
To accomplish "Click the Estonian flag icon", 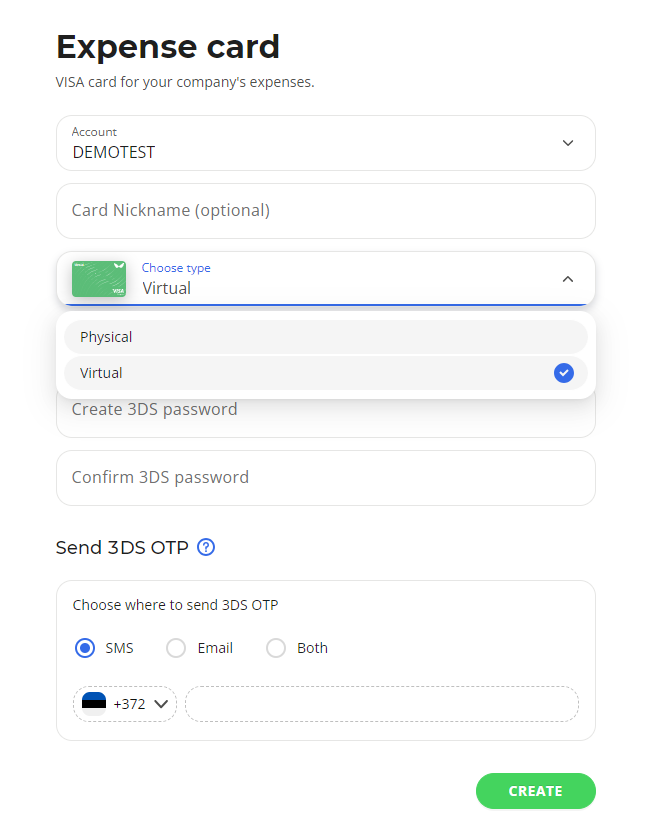I will pos(94,703).
